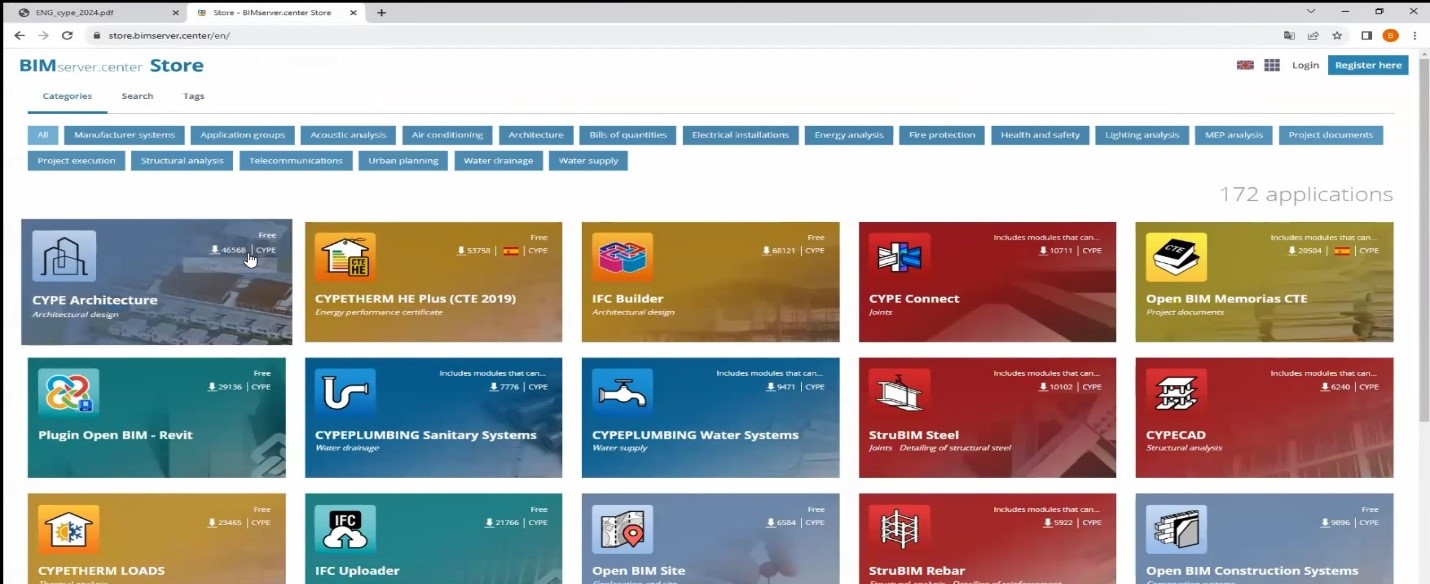Open a new browser tab with plus

tap(381, 12)
